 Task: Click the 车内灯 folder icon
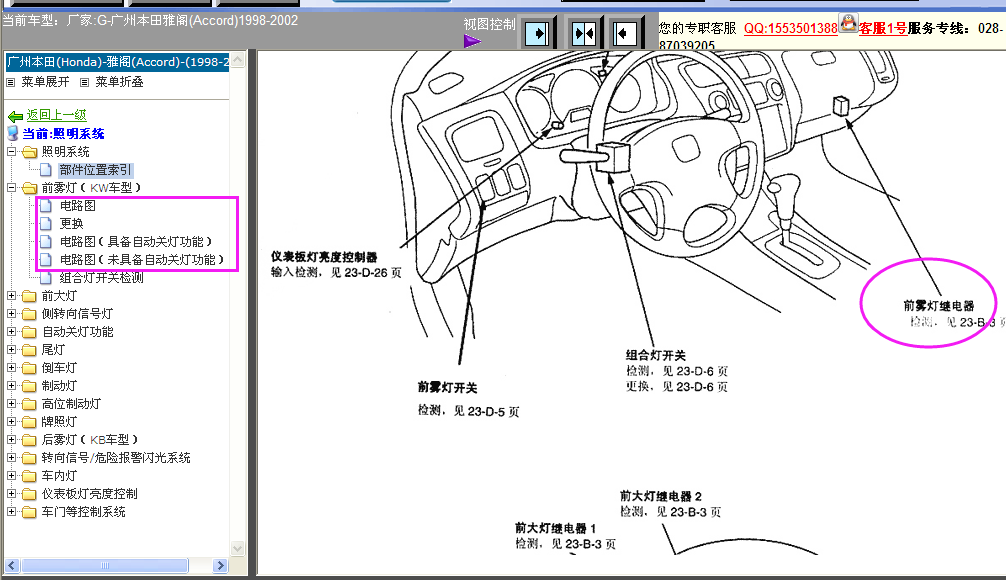(x=30, y=476)
